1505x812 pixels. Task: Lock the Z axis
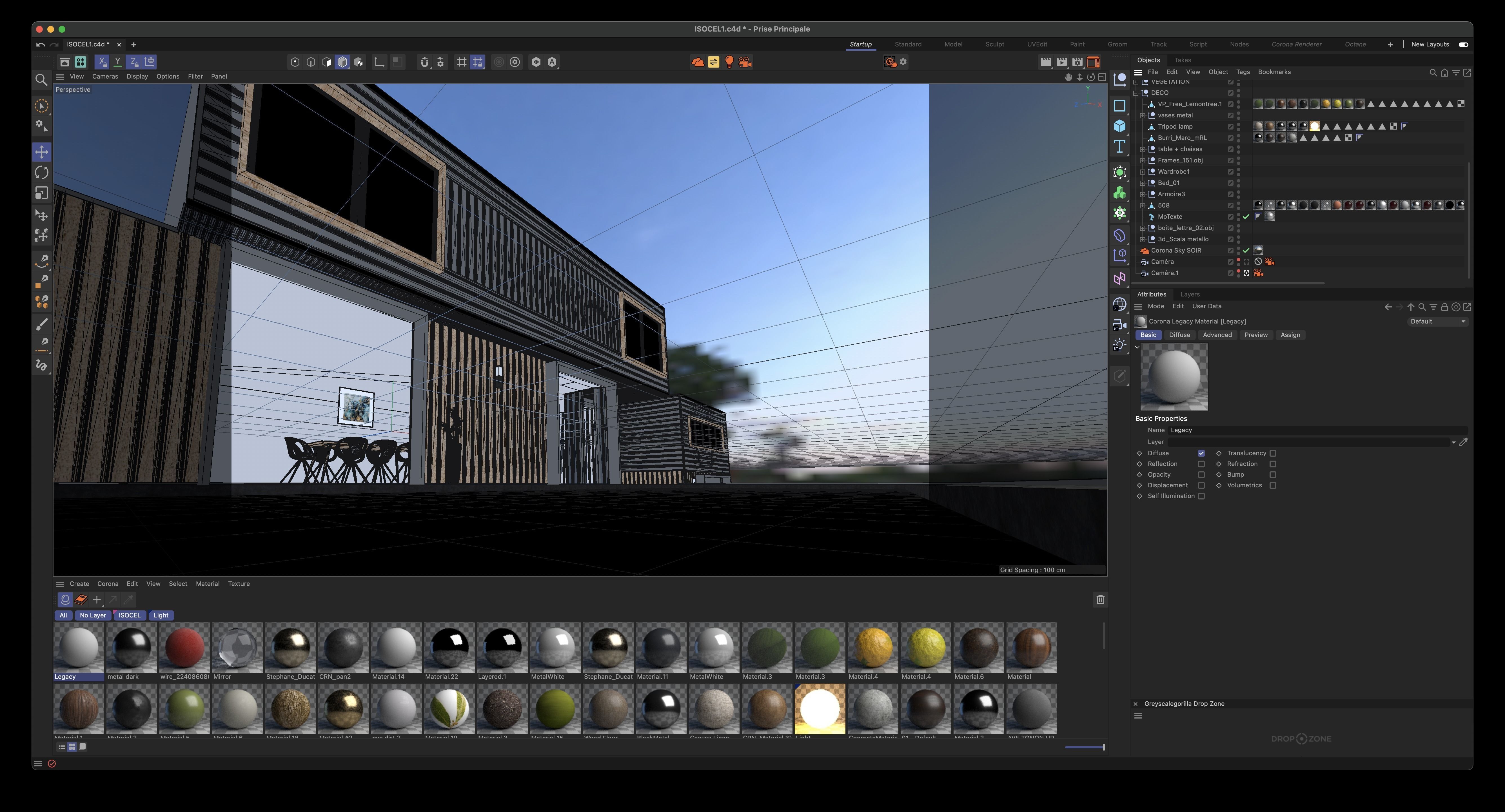click(134, 62)
